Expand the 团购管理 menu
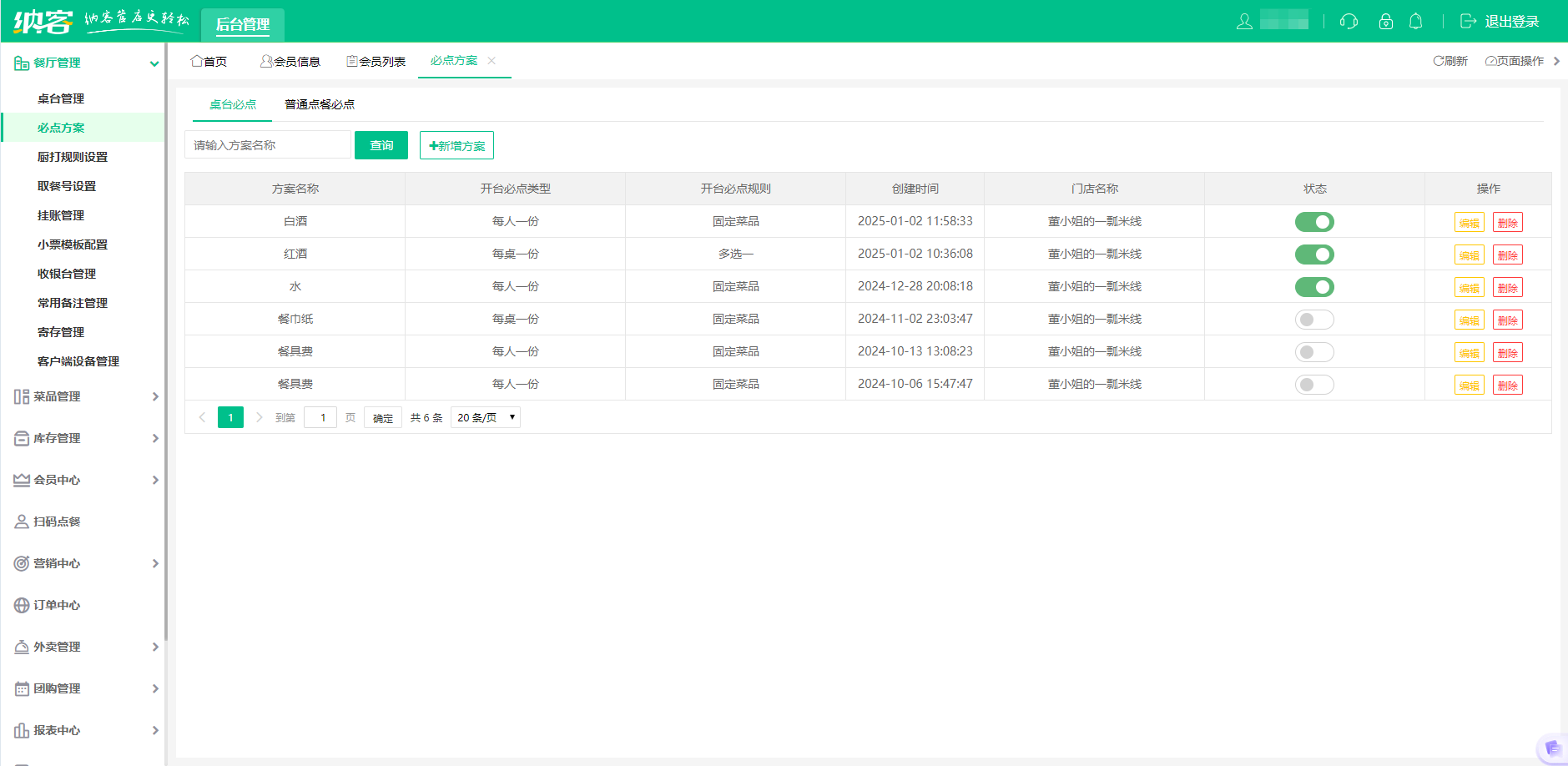 83,688
